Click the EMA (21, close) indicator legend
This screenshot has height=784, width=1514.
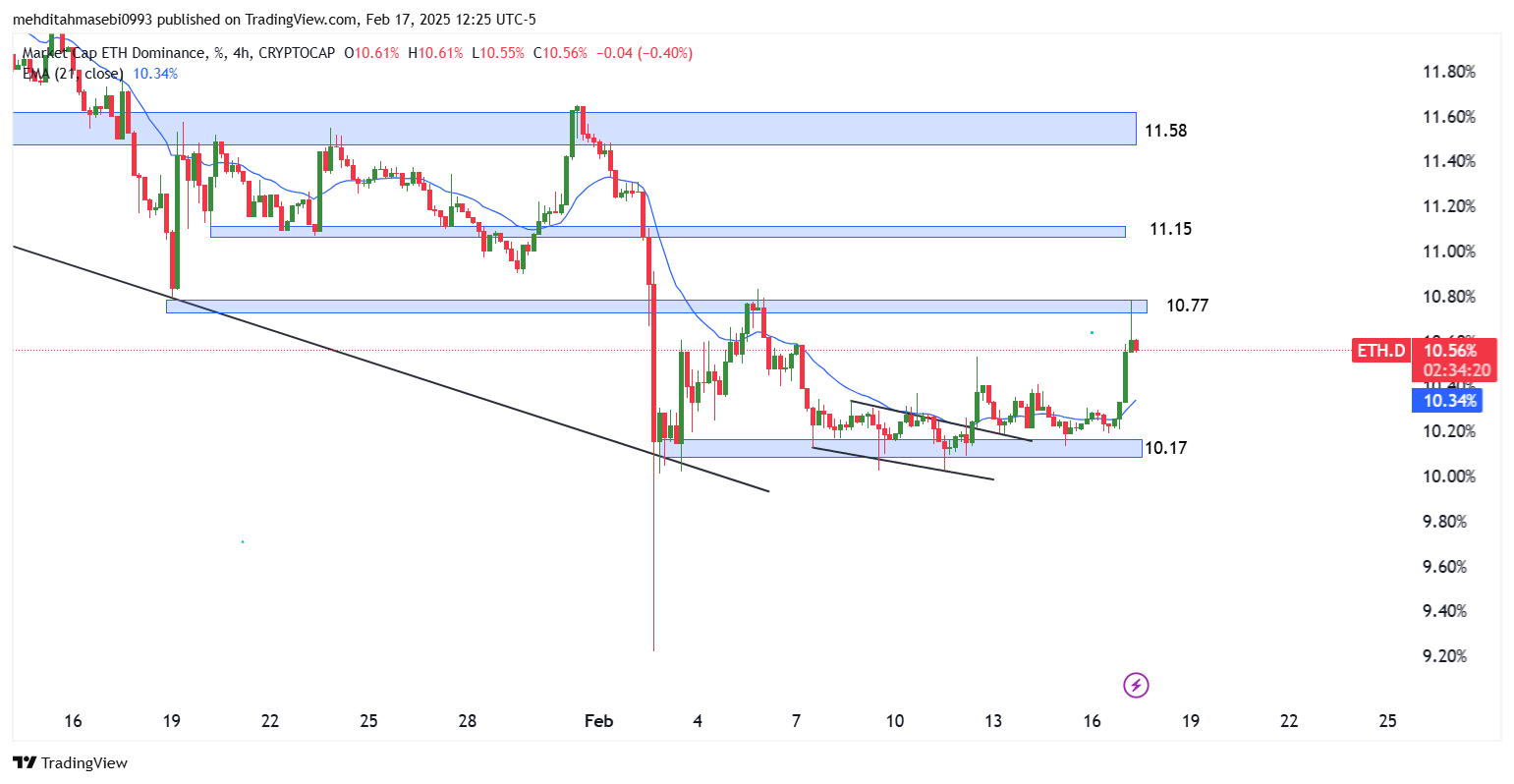click(74, 74)
